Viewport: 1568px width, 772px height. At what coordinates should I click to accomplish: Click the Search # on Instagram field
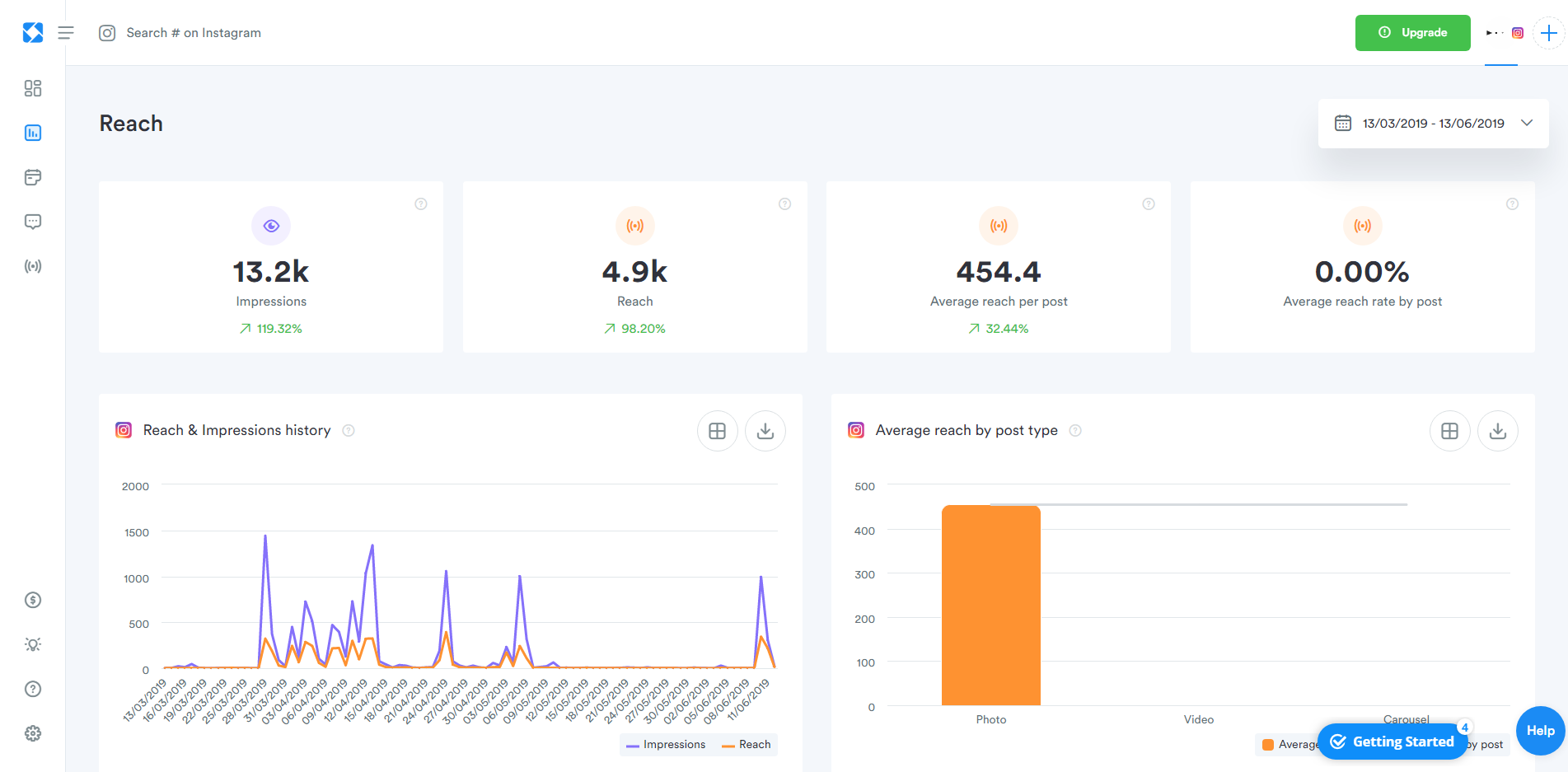pos(194,33)
